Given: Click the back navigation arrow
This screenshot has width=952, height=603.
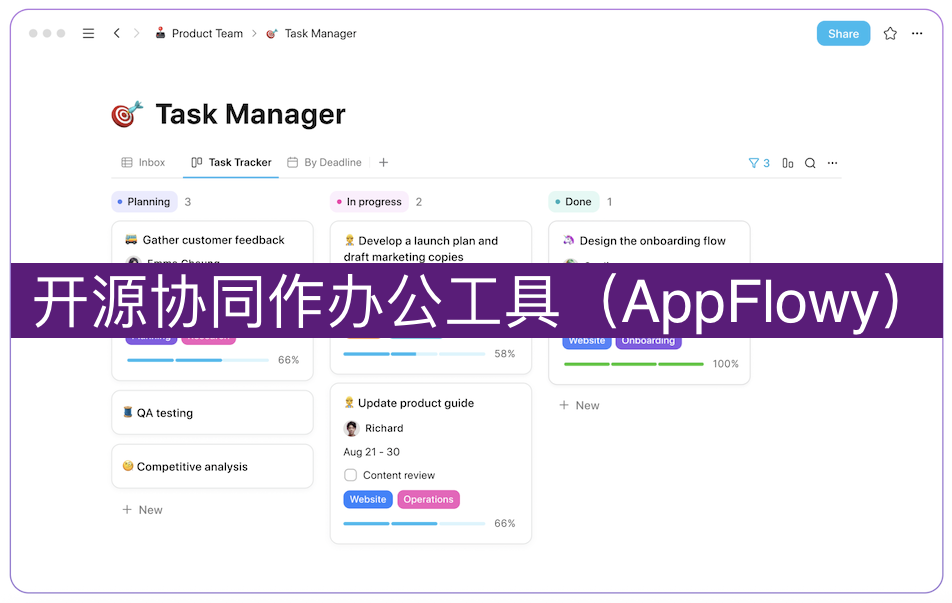Looking at the screenshot, I should (x=117, y=33).
